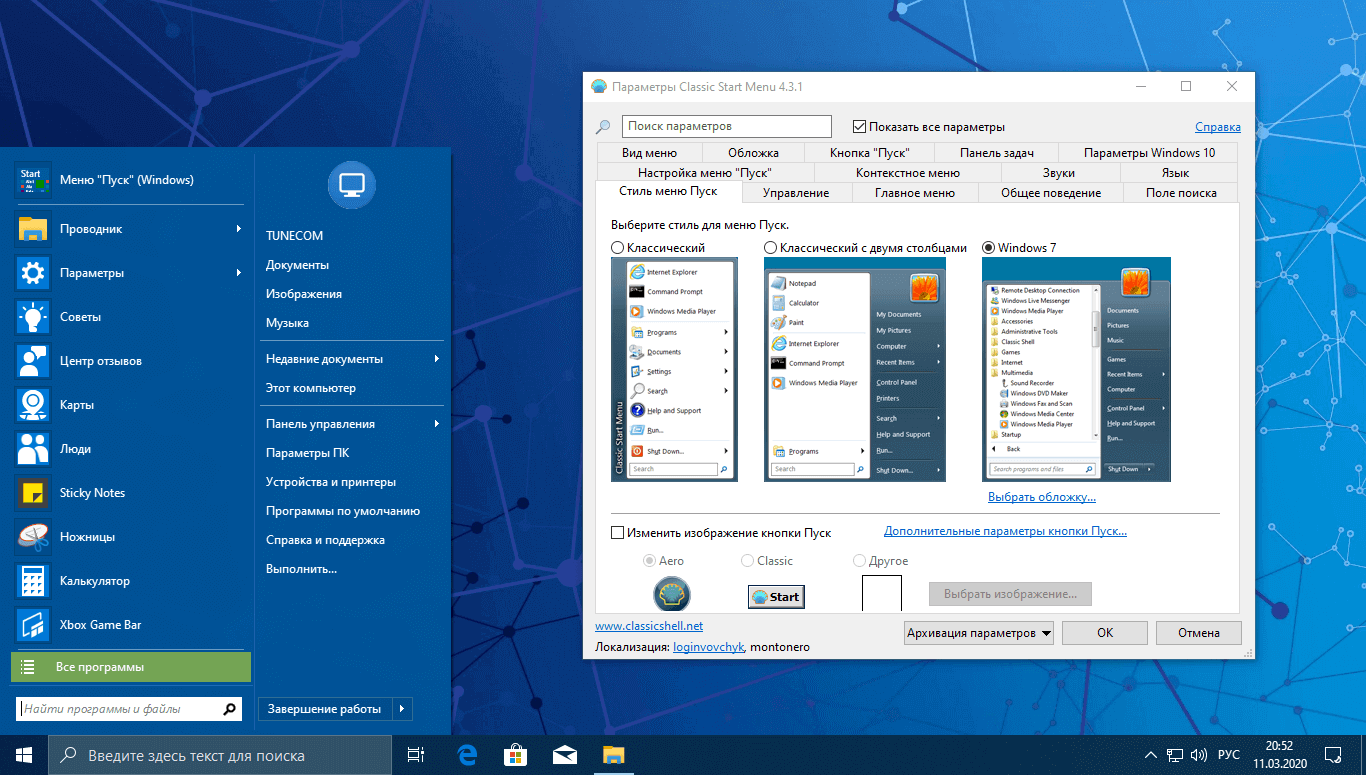The width and height of the screenshot is (1366, 775).
Task: Click Classic Start button image
Action: (x=776, y=597)
